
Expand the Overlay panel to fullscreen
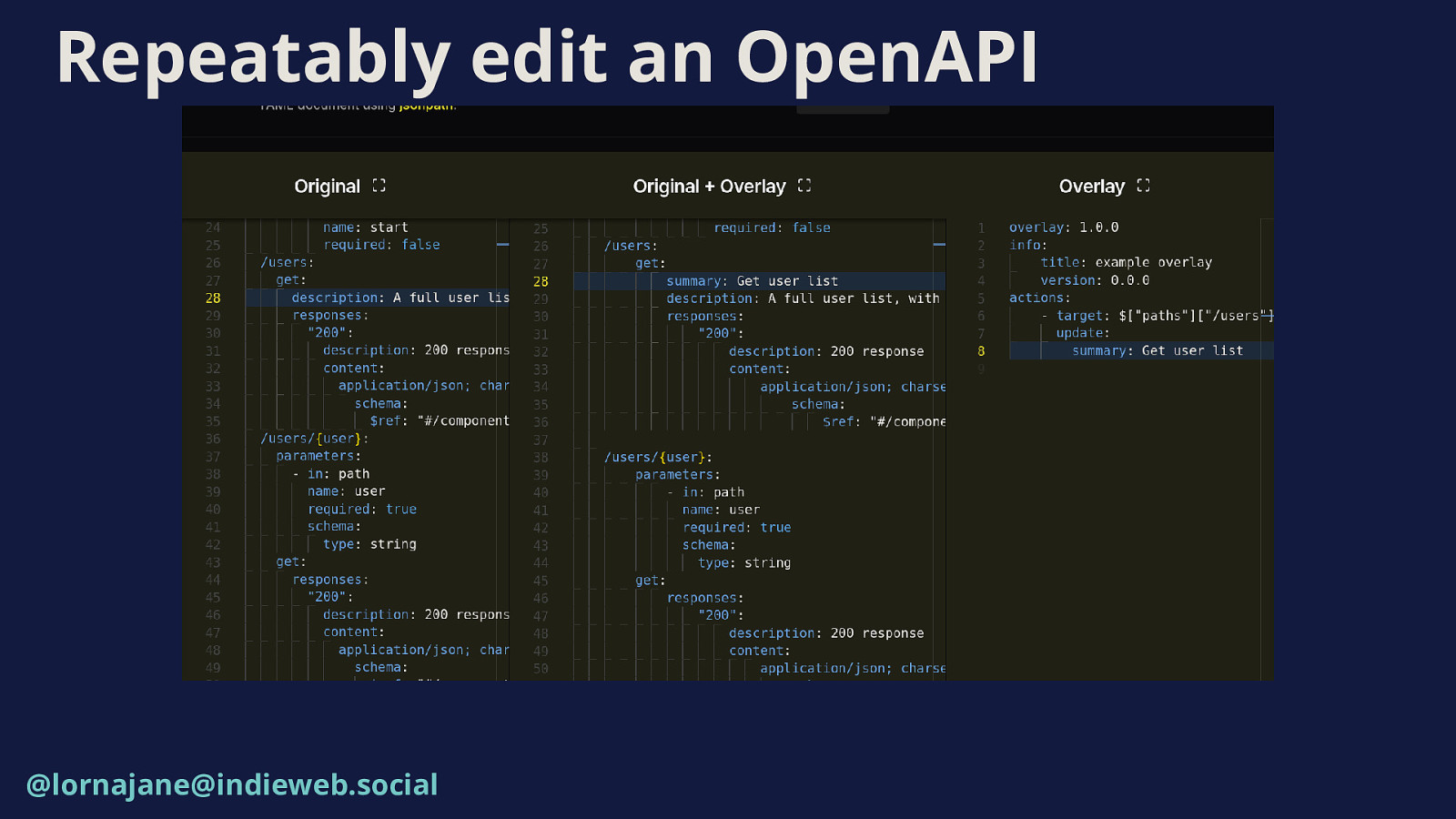tap(1144, 186)
